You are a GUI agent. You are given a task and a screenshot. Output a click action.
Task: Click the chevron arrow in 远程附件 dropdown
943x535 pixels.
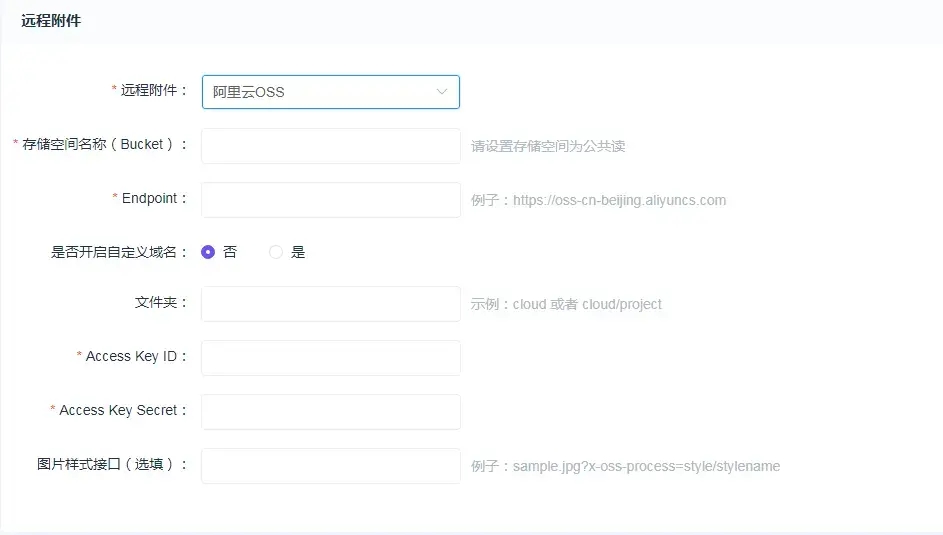tap(441, 92)
